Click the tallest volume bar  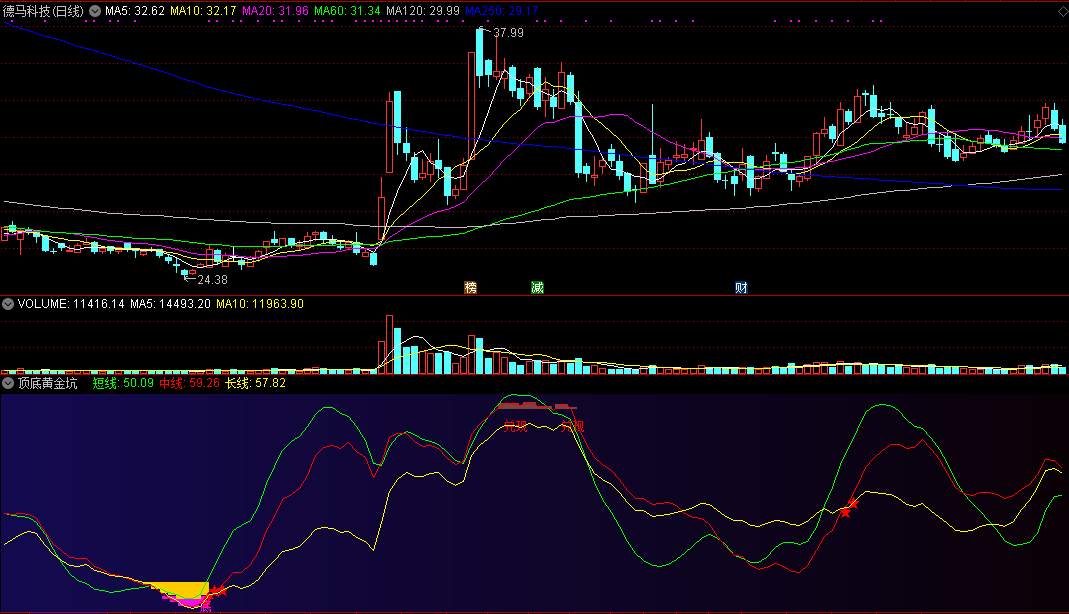point(389,344)
